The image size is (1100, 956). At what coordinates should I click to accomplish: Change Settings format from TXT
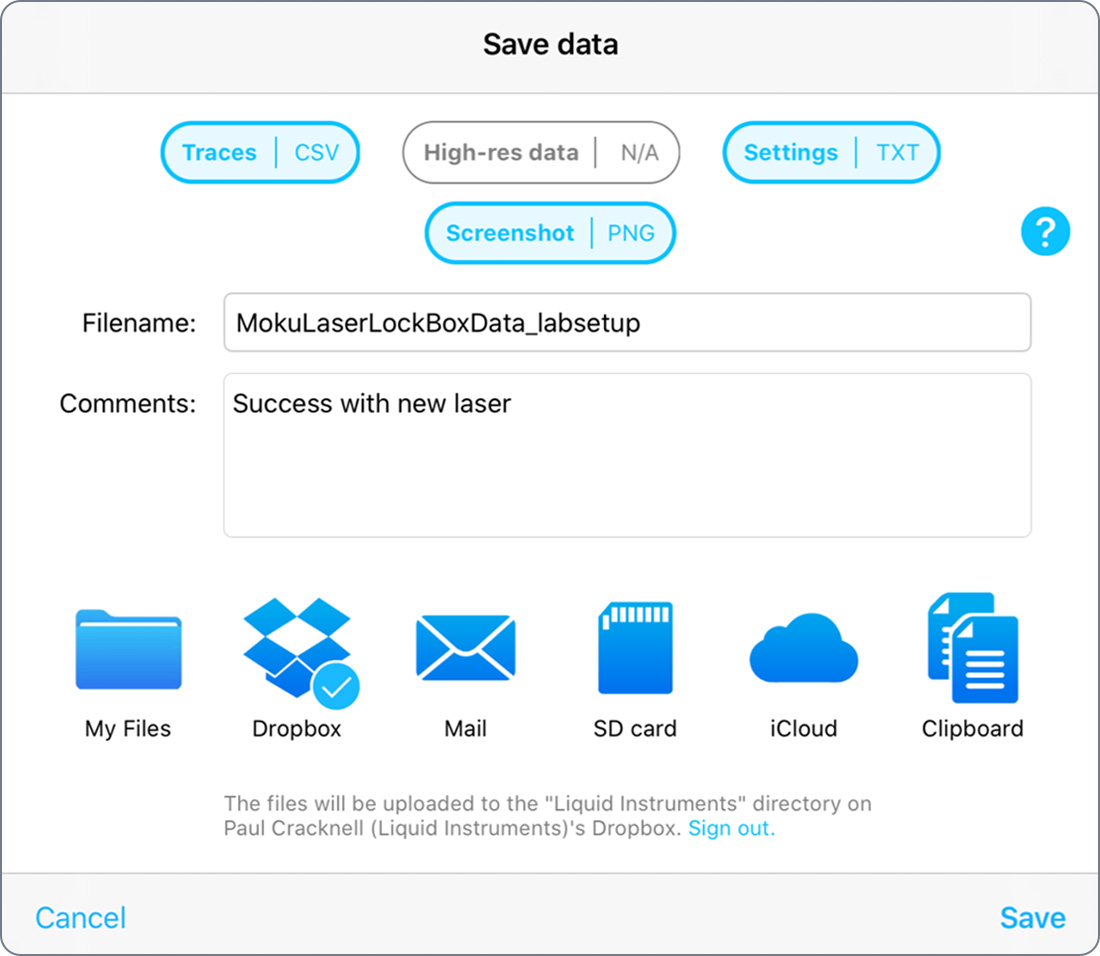[897, 152]
